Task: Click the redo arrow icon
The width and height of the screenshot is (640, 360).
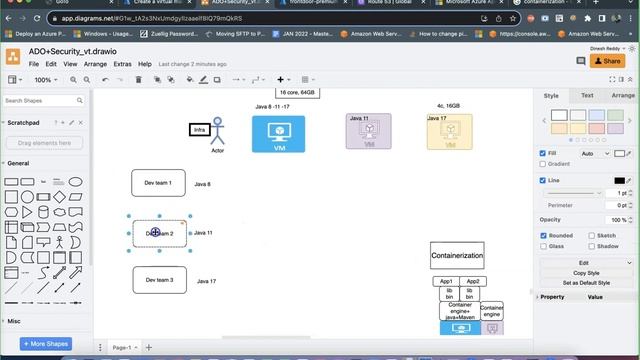Action: (x=120, y=80)
